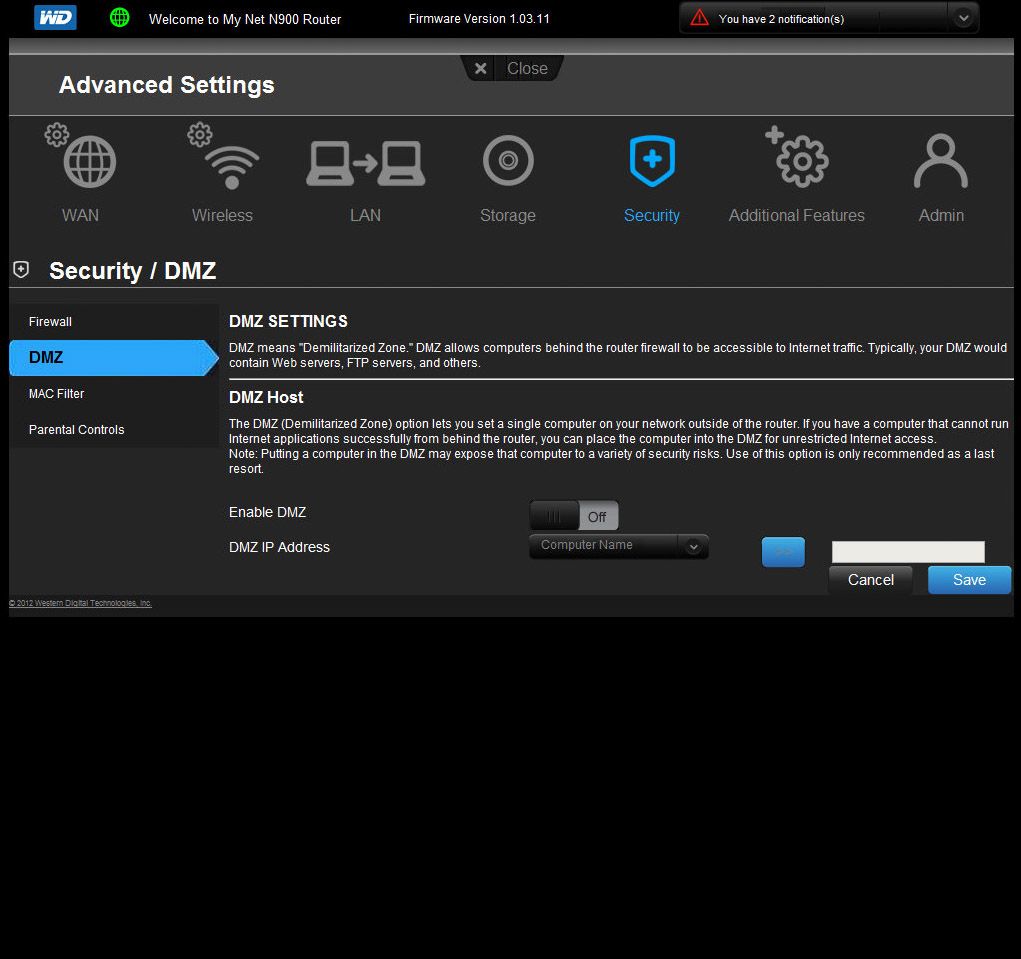Open Parental Controls in sidebar
The width and height of the screenshot is (1021, 959).
click(x=77, y=430)
